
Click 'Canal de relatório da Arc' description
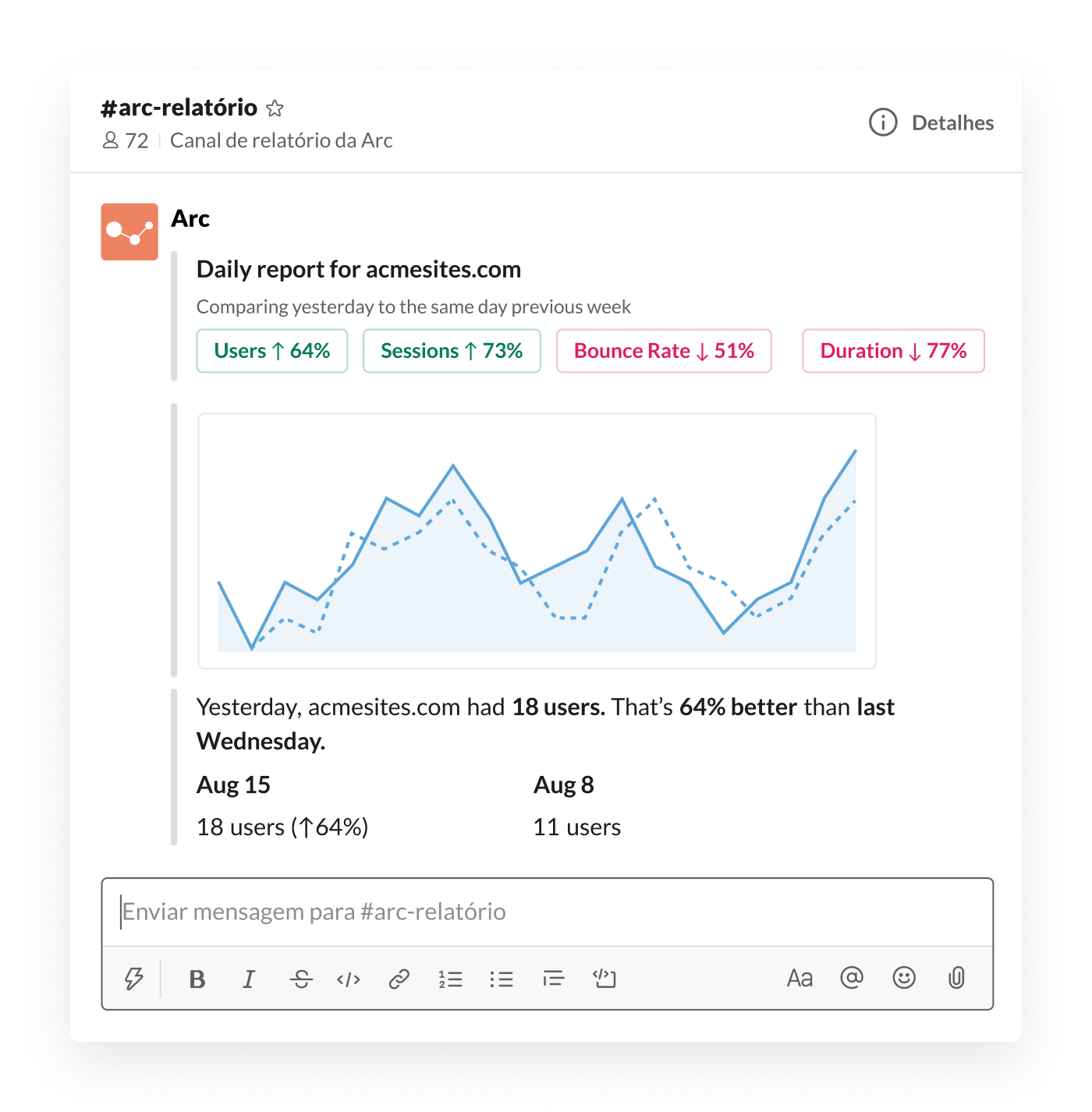[282, 140]
